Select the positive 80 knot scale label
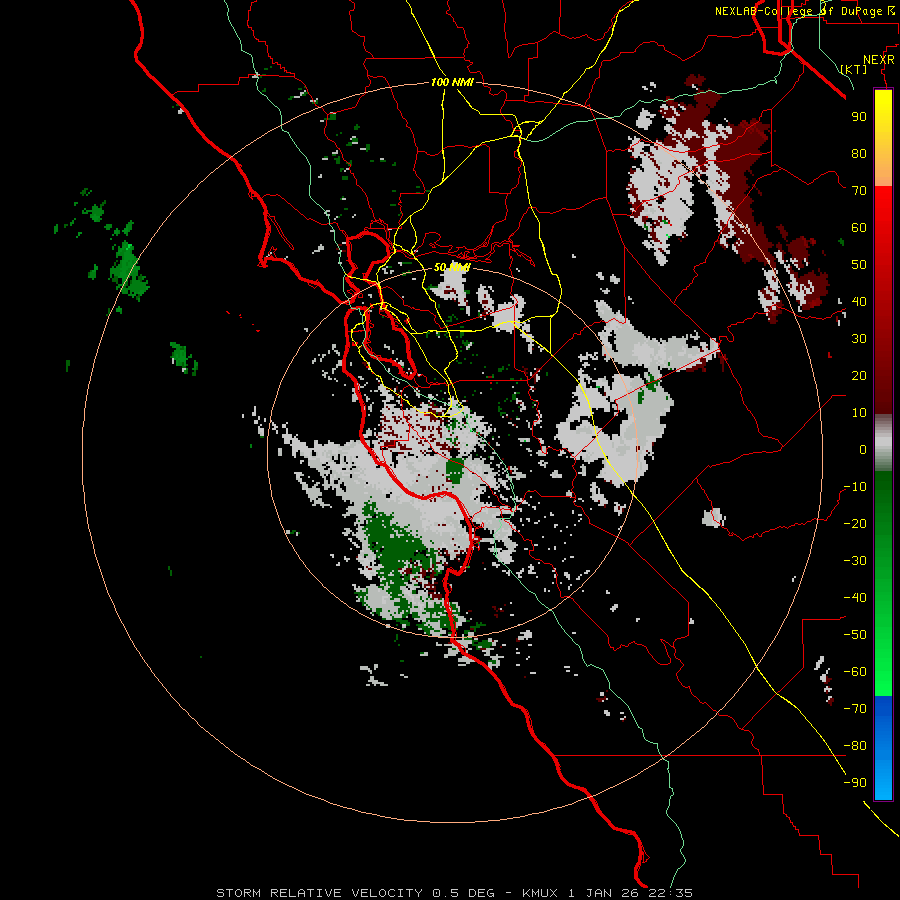 pyautogui.click(x=859, y=153)
